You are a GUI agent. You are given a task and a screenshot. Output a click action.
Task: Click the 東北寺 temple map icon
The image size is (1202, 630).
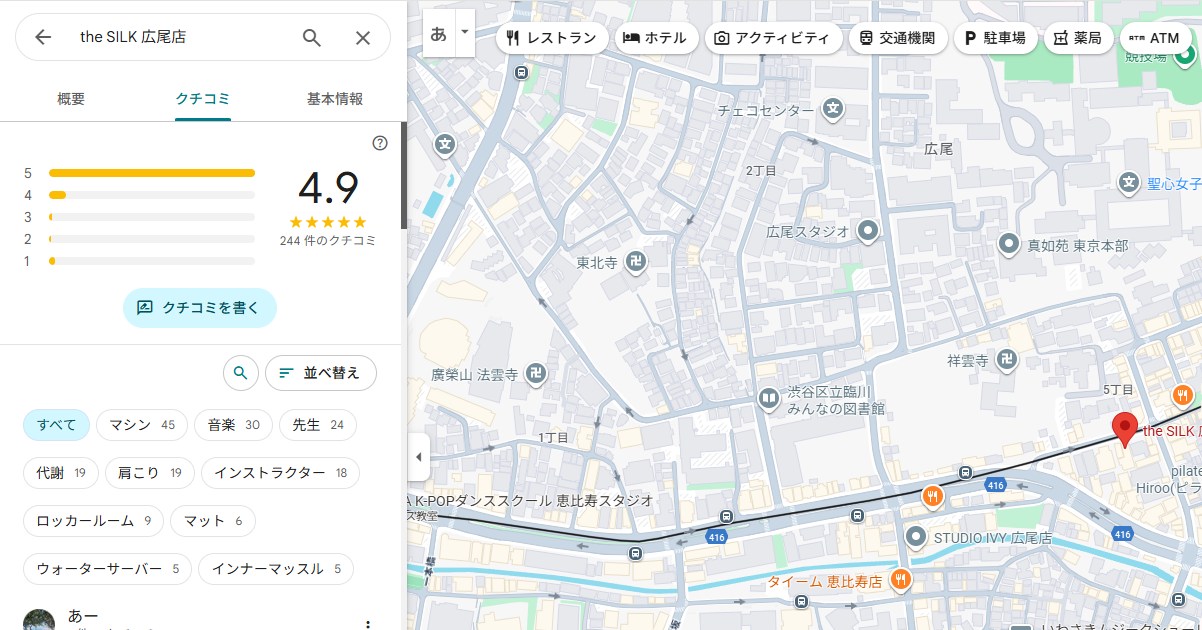tap(635, 263)
